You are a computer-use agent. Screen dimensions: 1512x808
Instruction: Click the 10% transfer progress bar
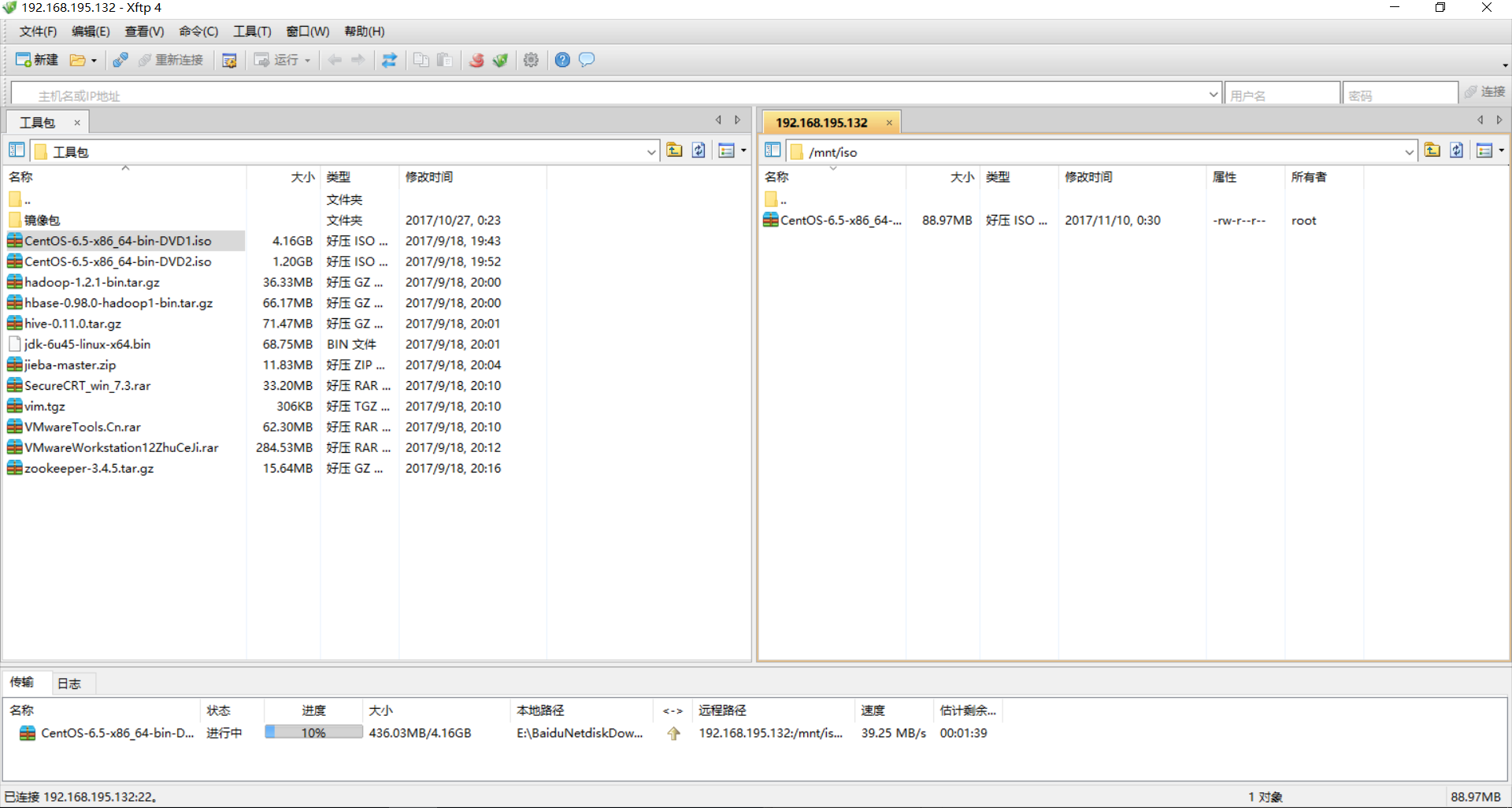coord(313,732)
